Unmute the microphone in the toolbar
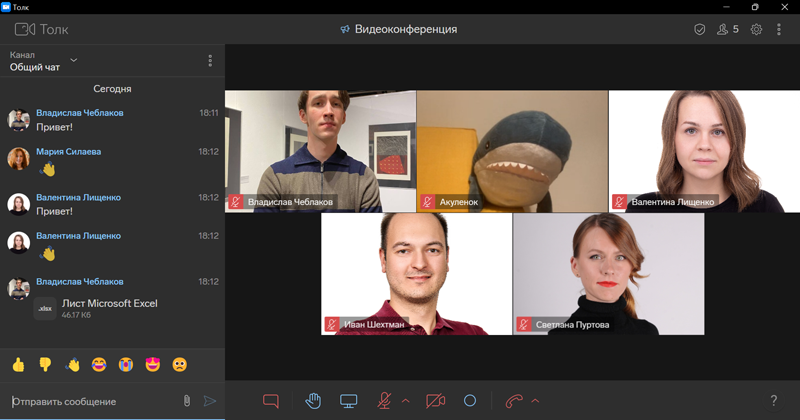Viewport: 800px width, 420px height. pyautogui.click(x=384, y=401)
